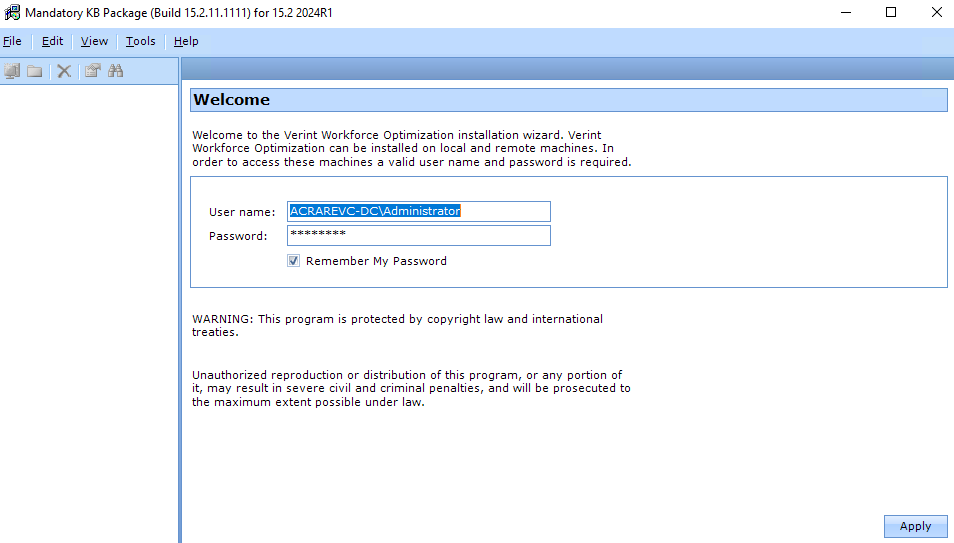Open the File menu
The image size is (954, 543).
coord(12,41)
